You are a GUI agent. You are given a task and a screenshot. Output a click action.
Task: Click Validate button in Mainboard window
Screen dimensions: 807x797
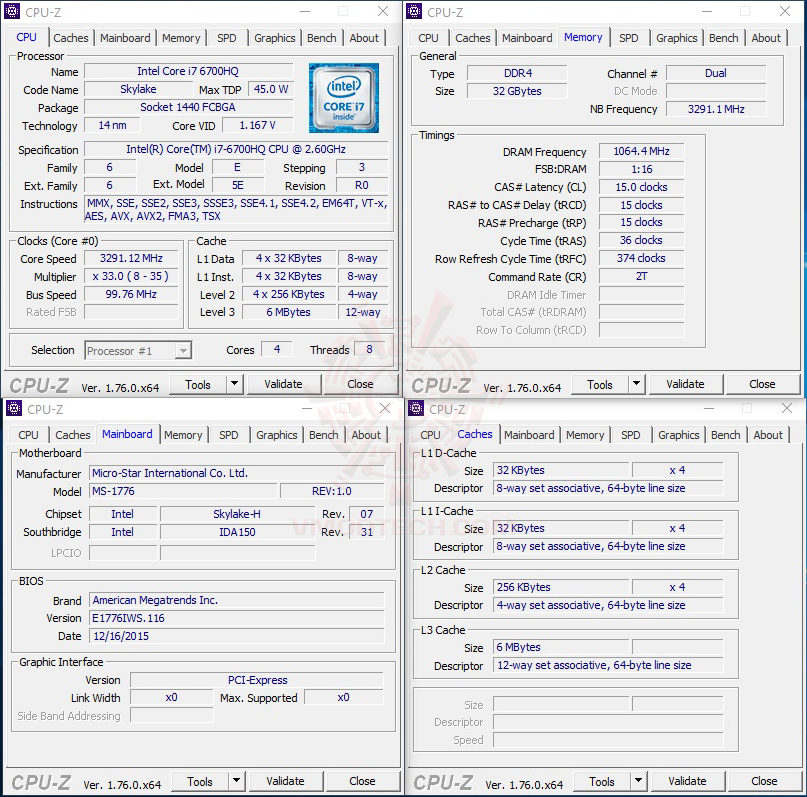[x=286, y=782]
